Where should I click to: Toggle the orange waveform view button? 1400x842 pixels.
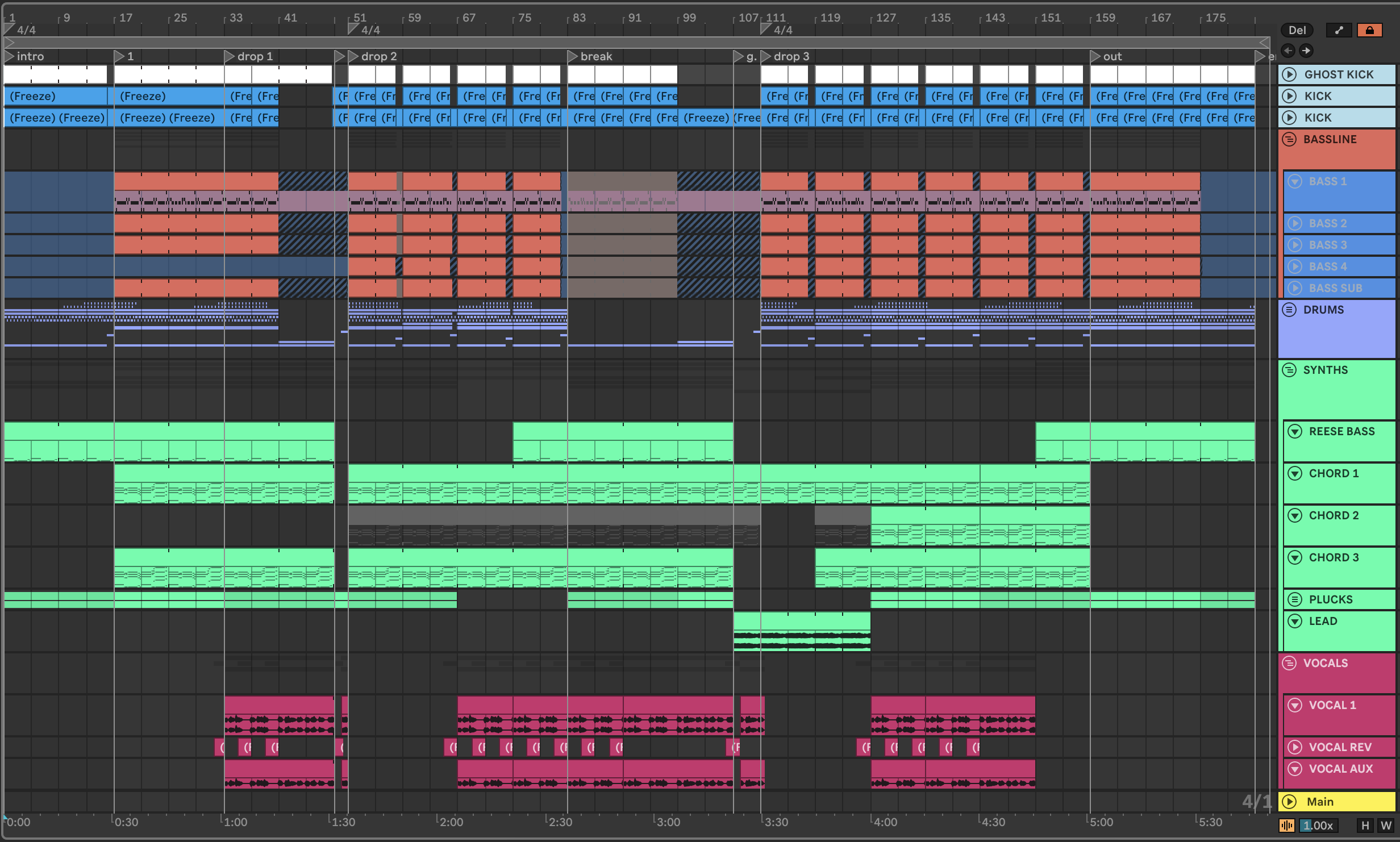[x=1286, y=826]
